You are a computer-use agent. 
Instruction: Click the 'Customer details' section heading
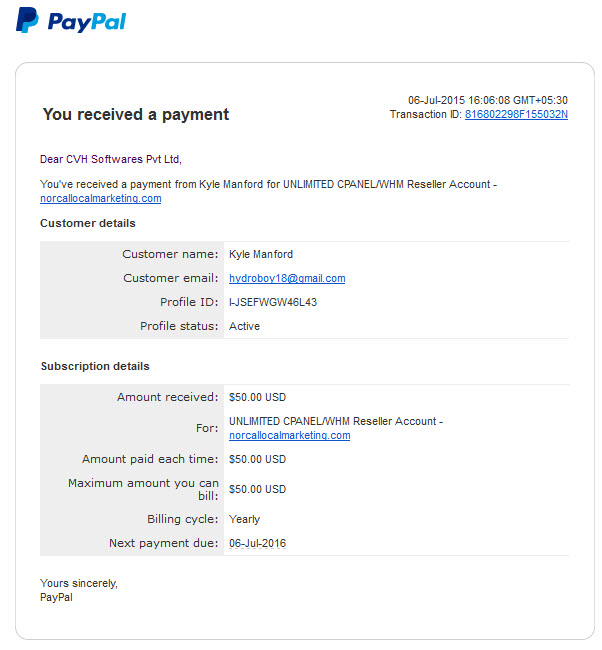pyautogui.click(x=87, y=223)
